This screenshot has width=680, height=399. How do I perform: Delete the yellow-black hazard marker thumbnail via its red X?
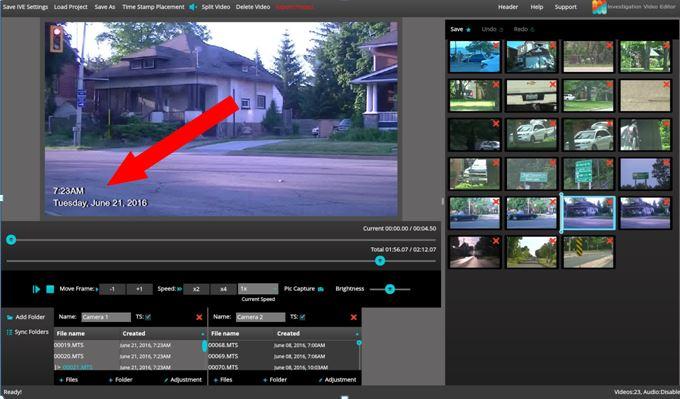click(609, 241)
